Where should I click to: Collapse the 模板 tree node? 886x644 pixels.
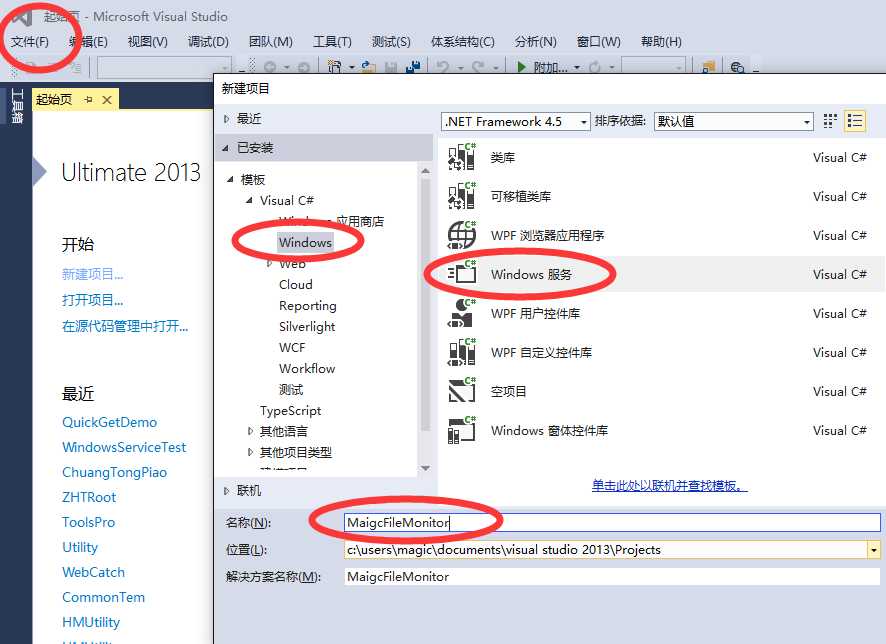(x=230, y=180)
